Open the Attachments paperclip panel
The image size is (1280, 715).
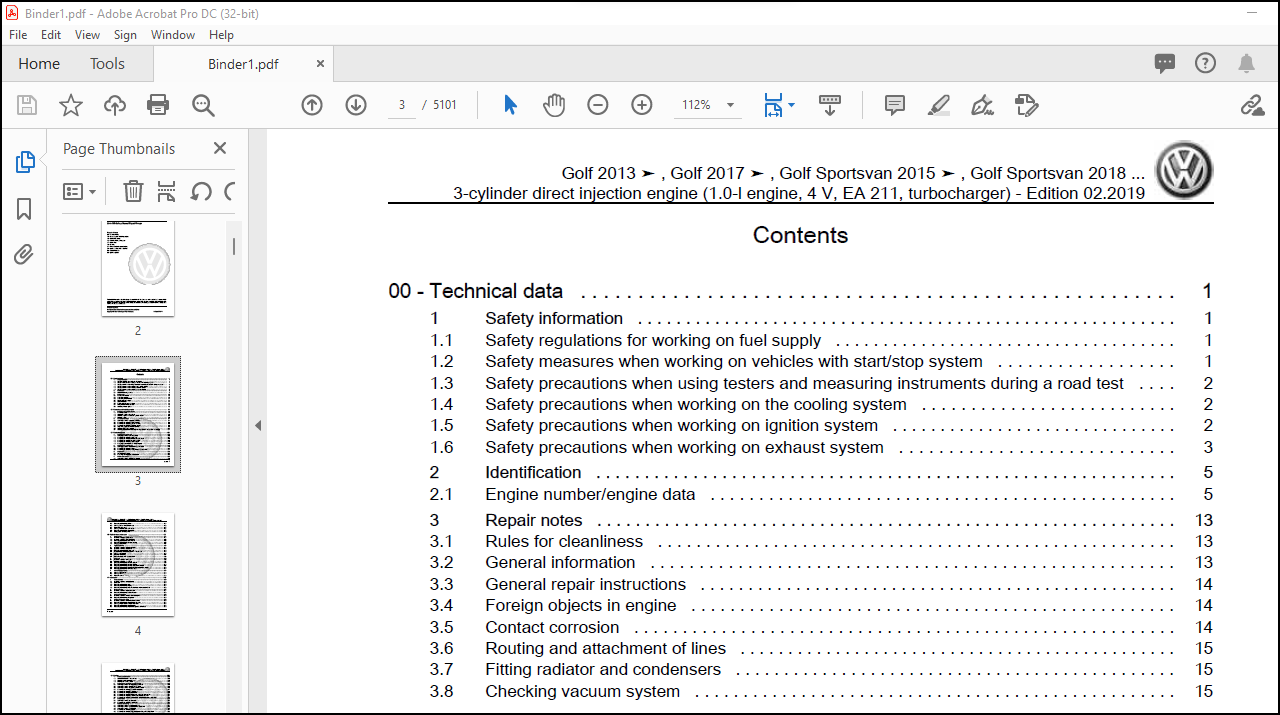pos(24,255)
